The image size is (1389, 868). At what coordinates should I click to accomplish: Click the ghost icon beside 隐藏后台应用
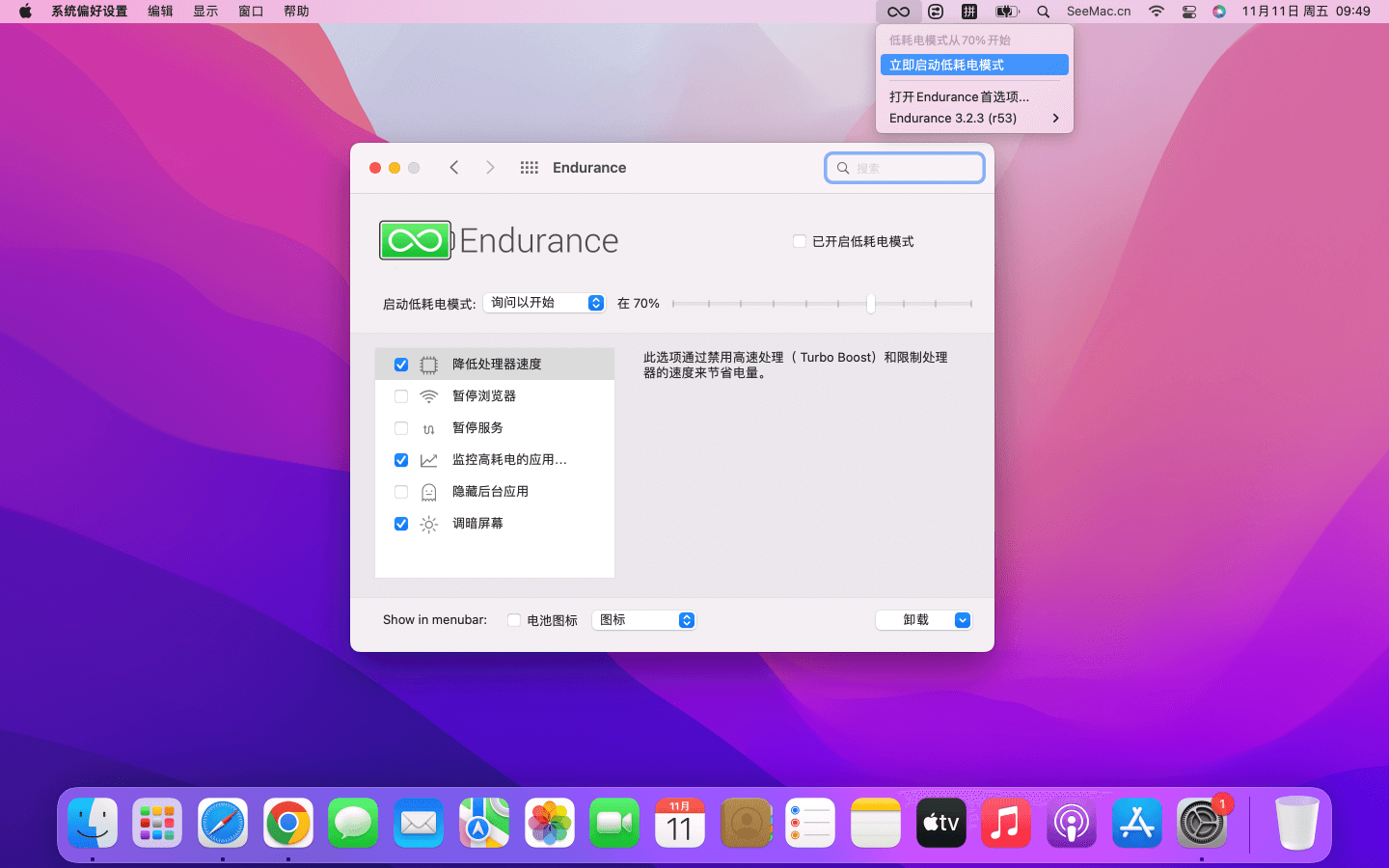429,492
